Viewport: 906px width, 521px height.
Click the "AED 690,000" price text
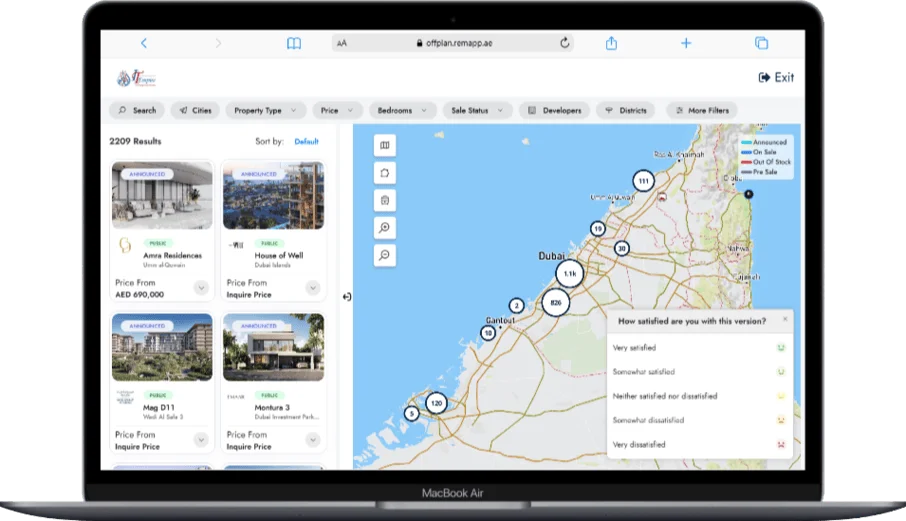tap(139, 295)
